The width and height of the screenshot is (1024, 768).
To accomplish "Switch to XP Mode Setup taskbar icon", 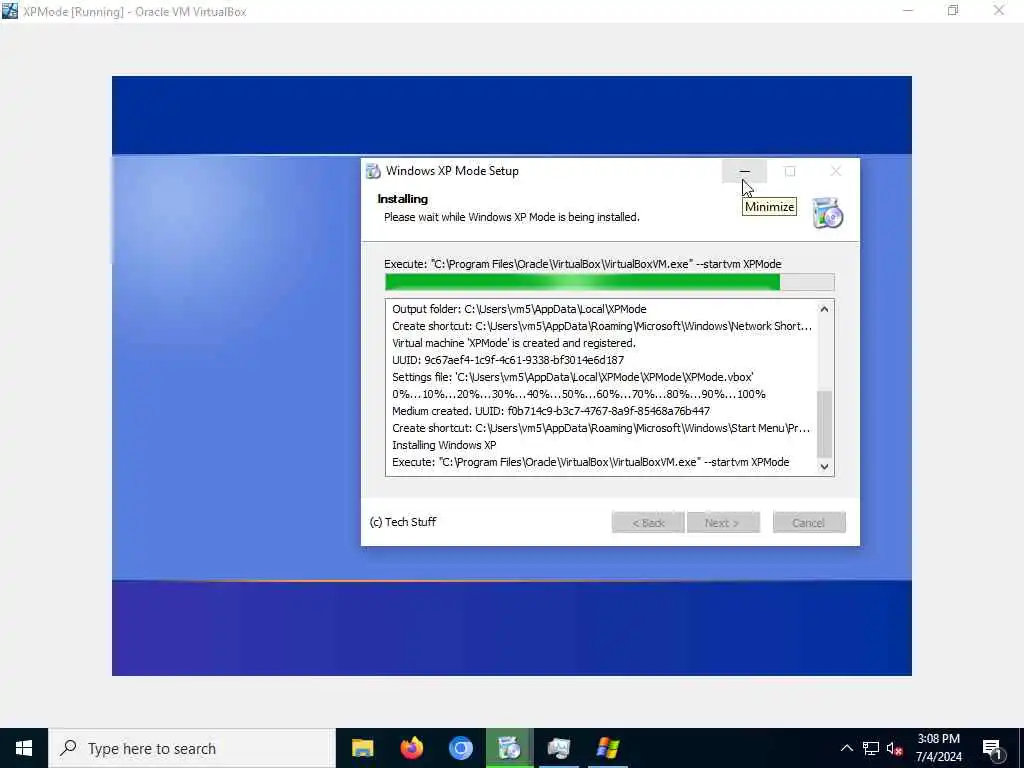I will pos(509,748).
